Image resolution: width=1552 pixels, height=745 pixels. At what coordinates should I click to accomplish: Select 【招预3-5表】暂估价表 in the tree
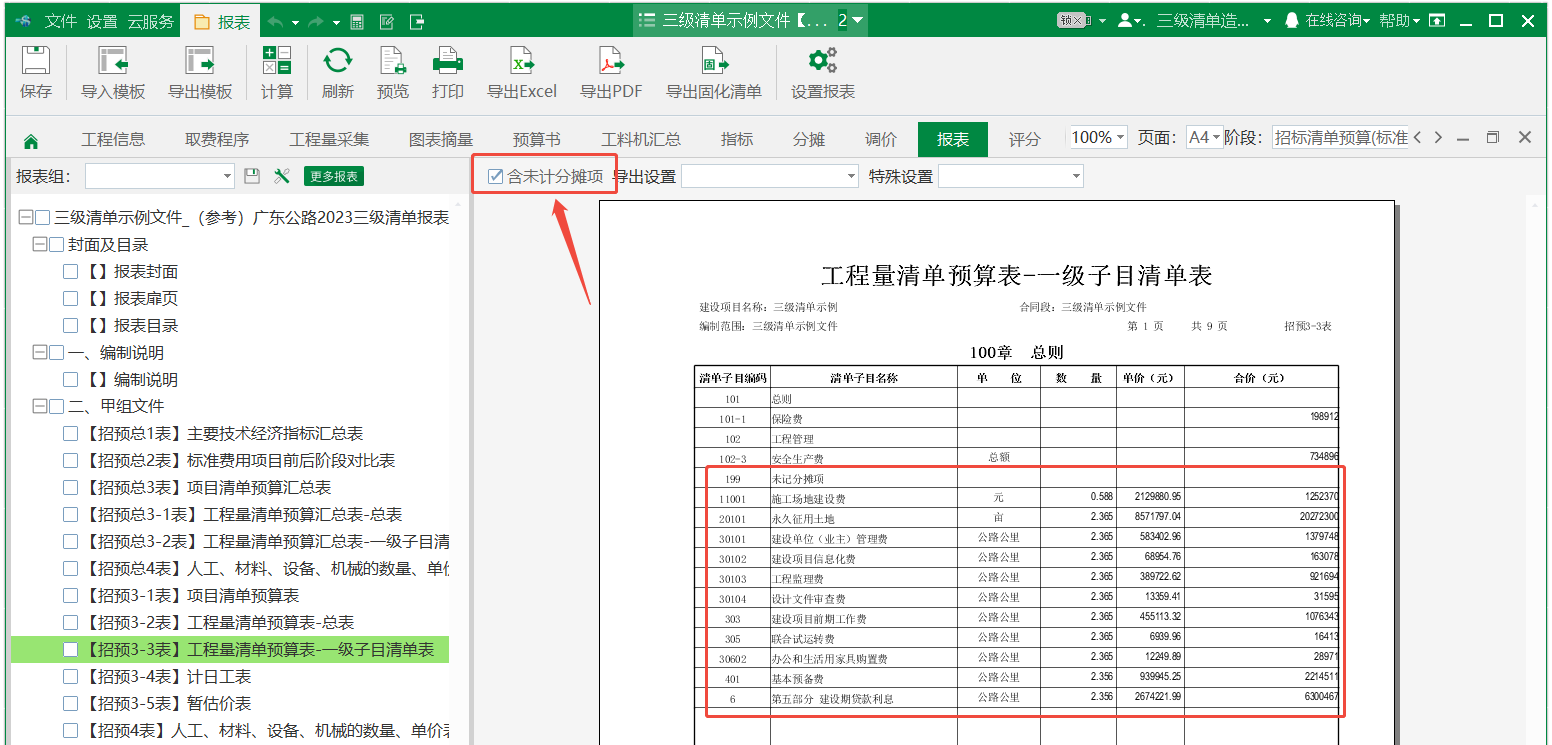[168, 704]
